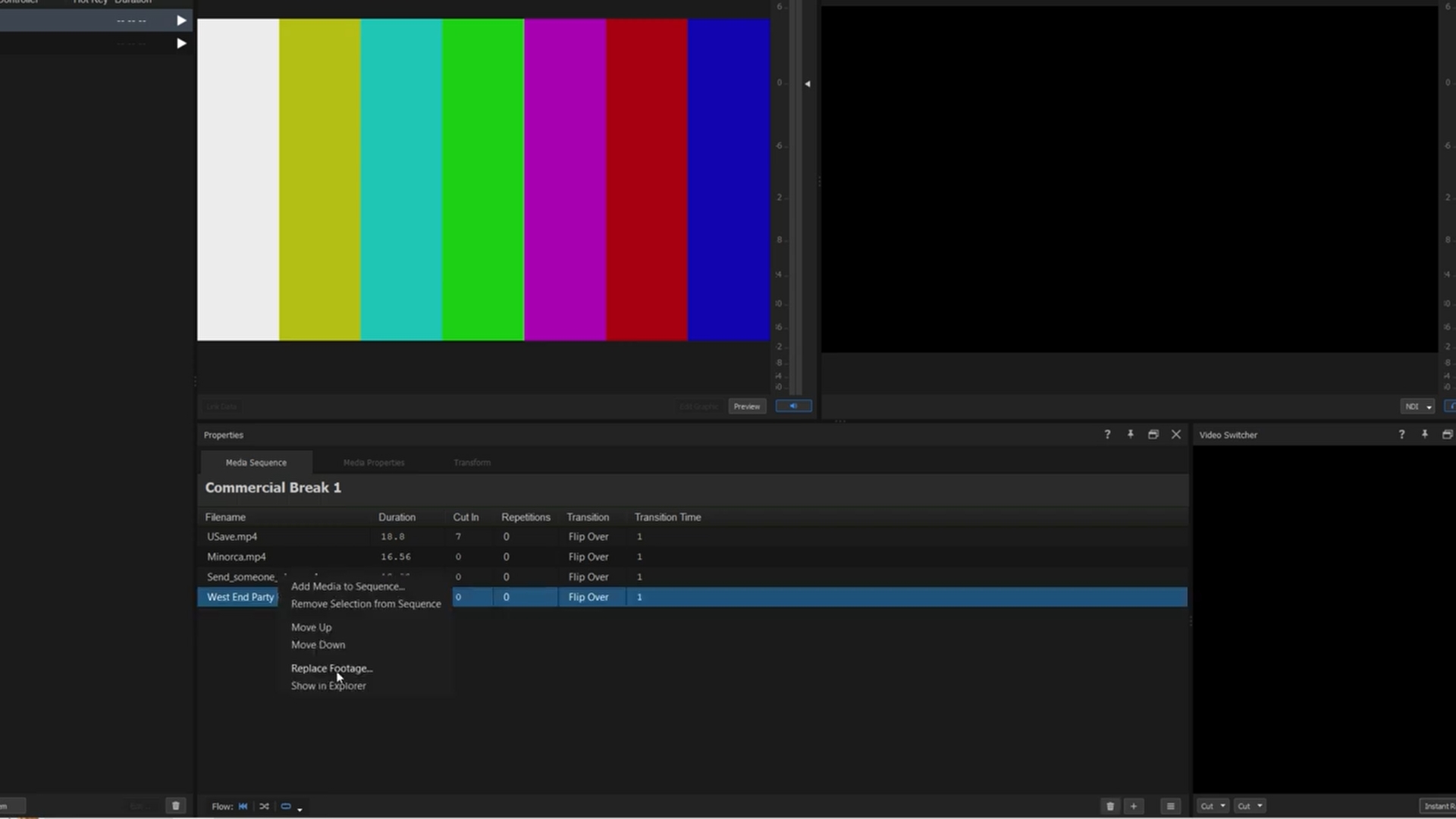The height and width of the screenshot is (819, 1456).
Task: Switch to Media Properties tab
Action: [x=374, y=463]
